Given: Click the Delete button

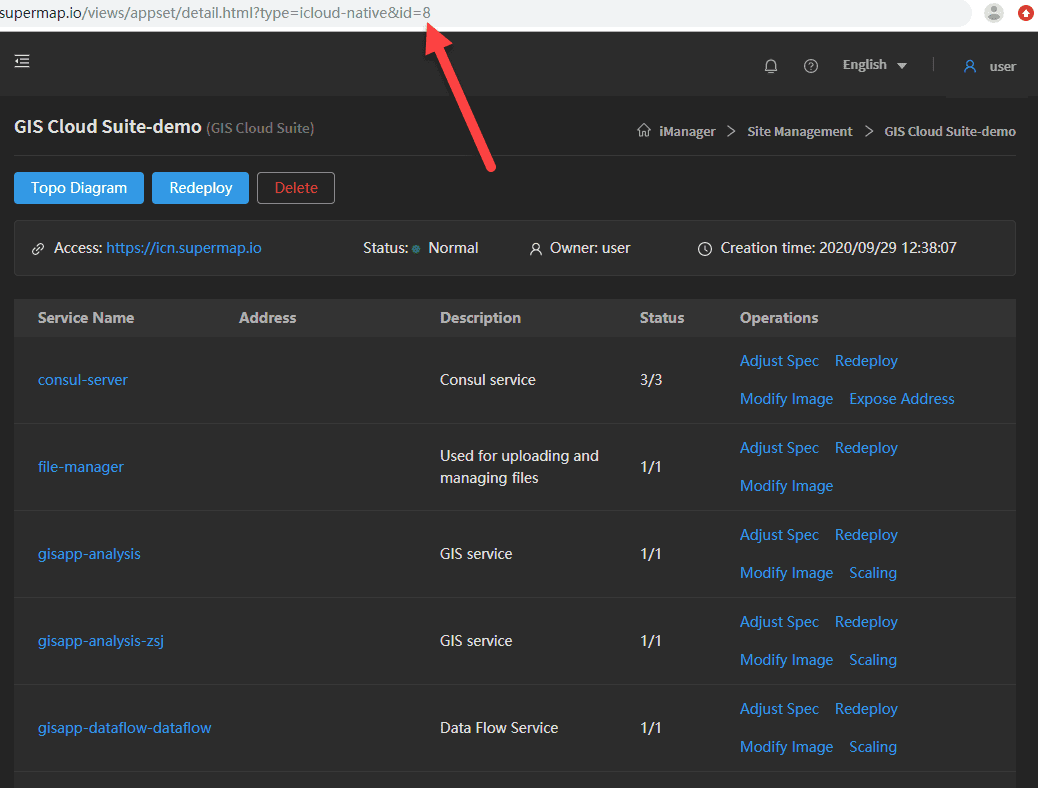Looking at the screenshot, I should (x=296, y=188).
